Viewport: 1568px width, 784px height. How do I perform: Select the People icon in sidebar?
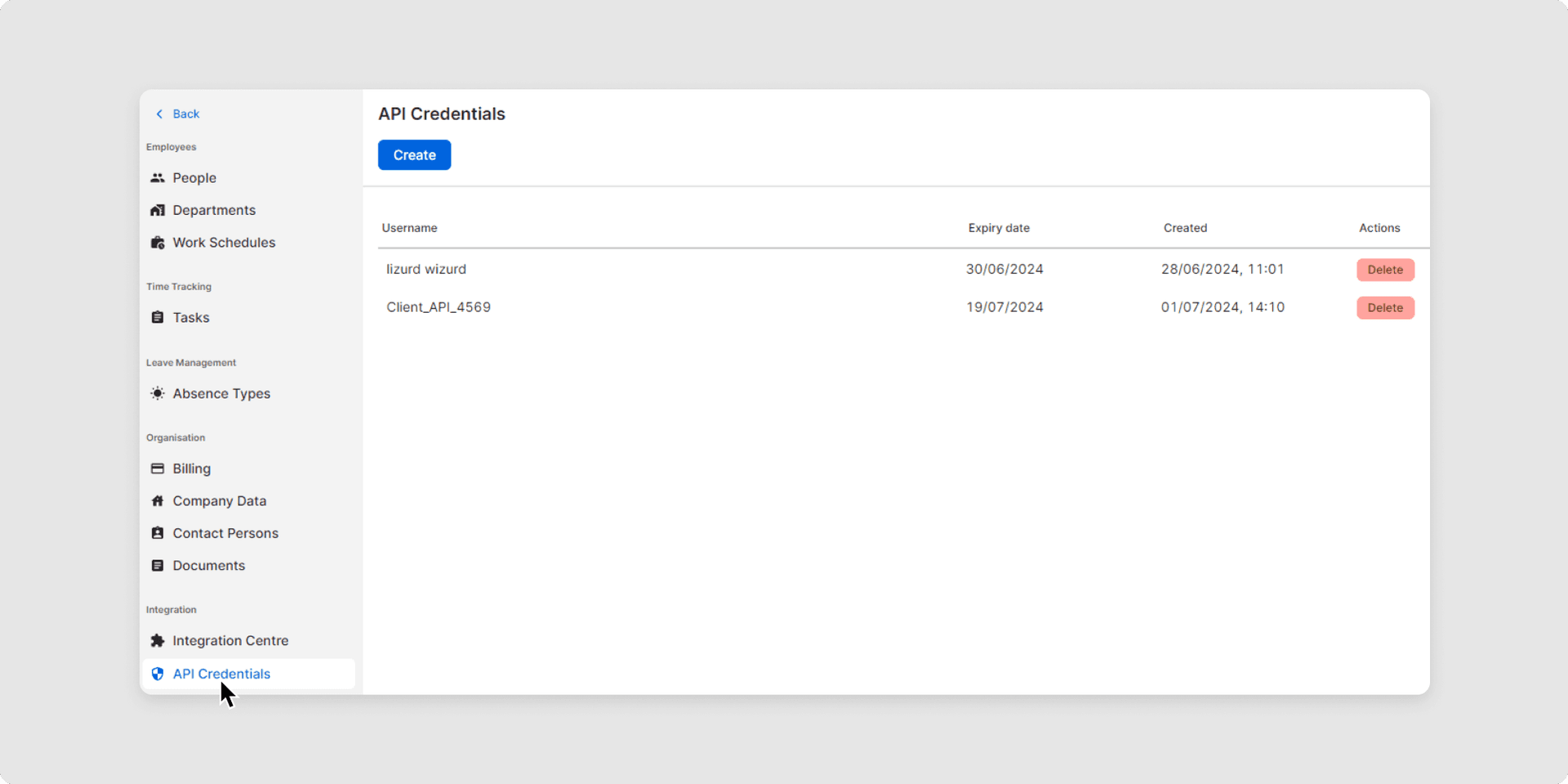[x=157, y=177]
